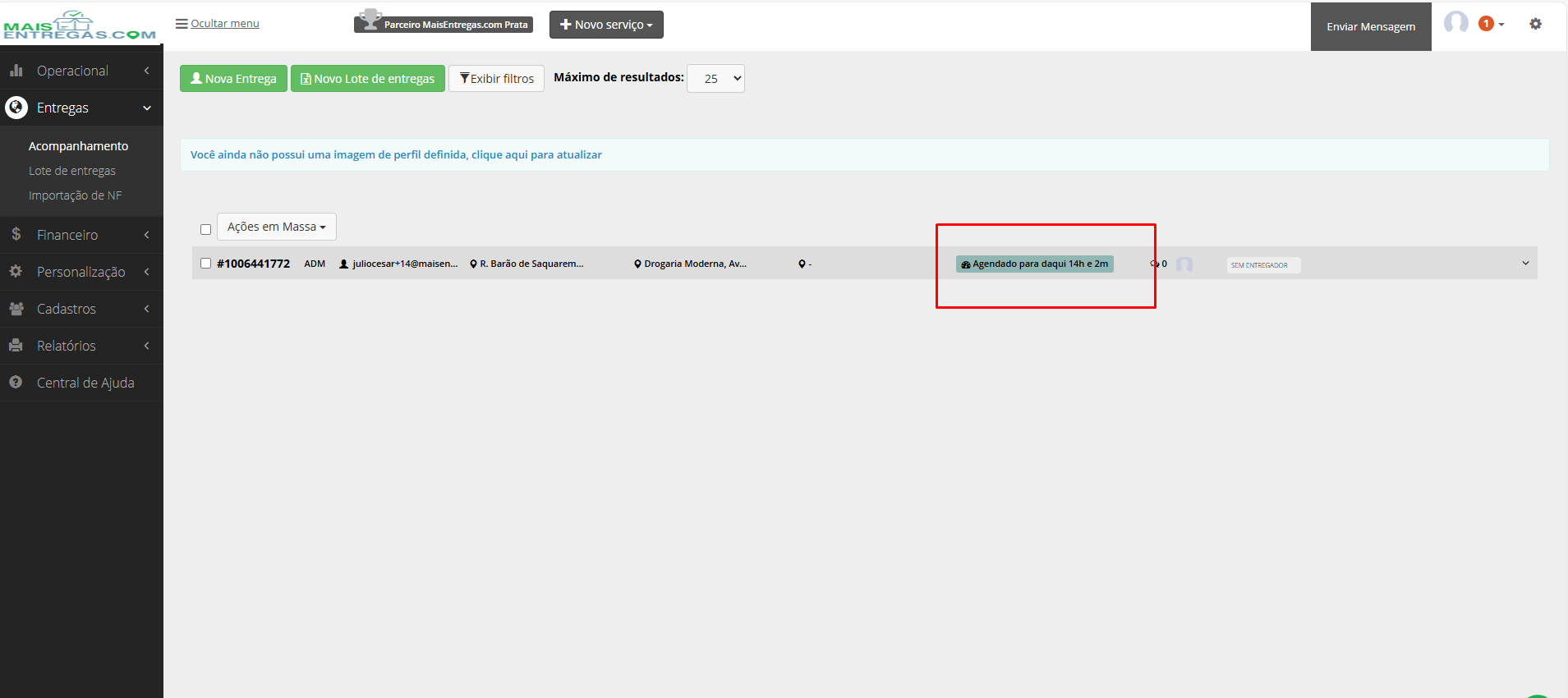Click the R. Barão de Saquarem... origin address
This screenshot has width=1568, height=698.
526,264
